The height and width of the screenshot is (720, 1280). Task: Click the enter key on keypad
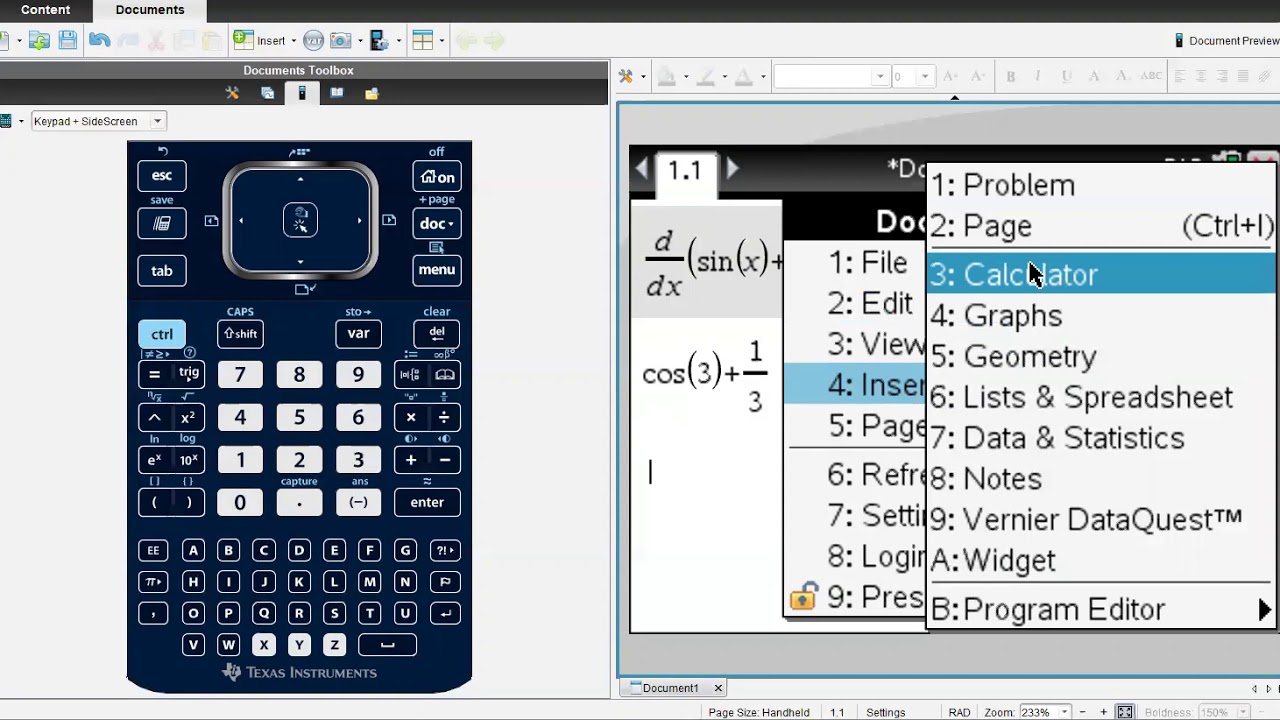pos(427,502)
